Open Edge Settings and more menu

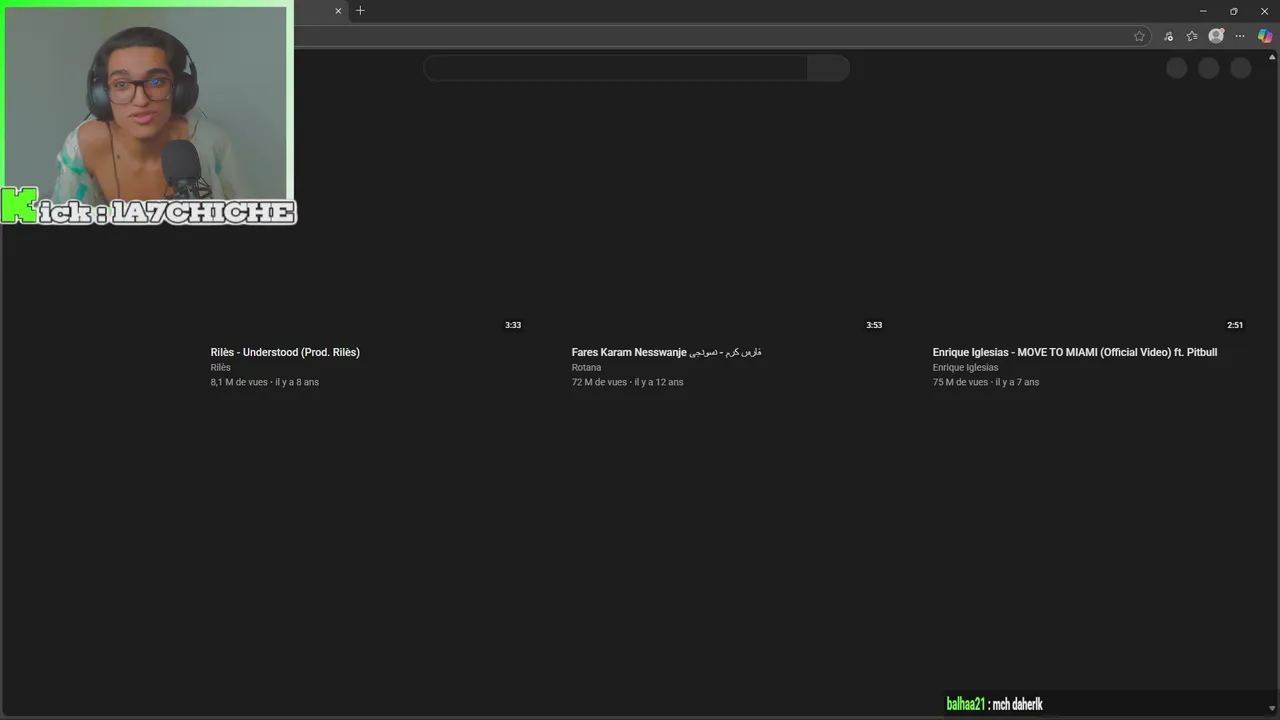1240,36
